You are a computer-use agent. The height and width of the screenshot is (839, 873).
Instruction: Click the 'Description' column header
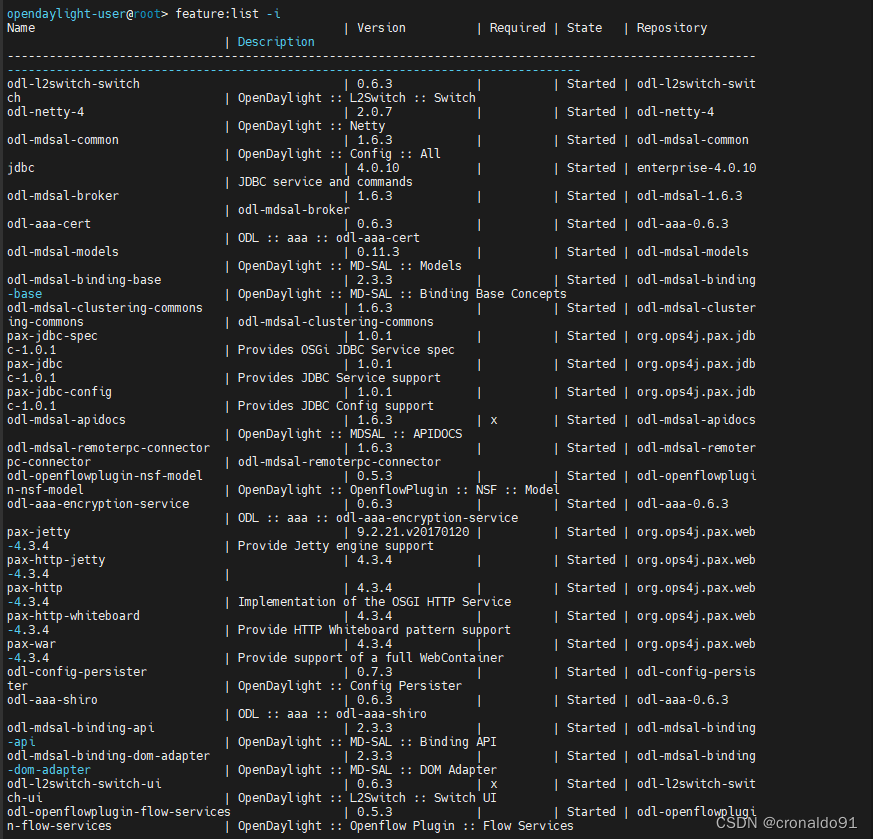[x=276, y=42]
